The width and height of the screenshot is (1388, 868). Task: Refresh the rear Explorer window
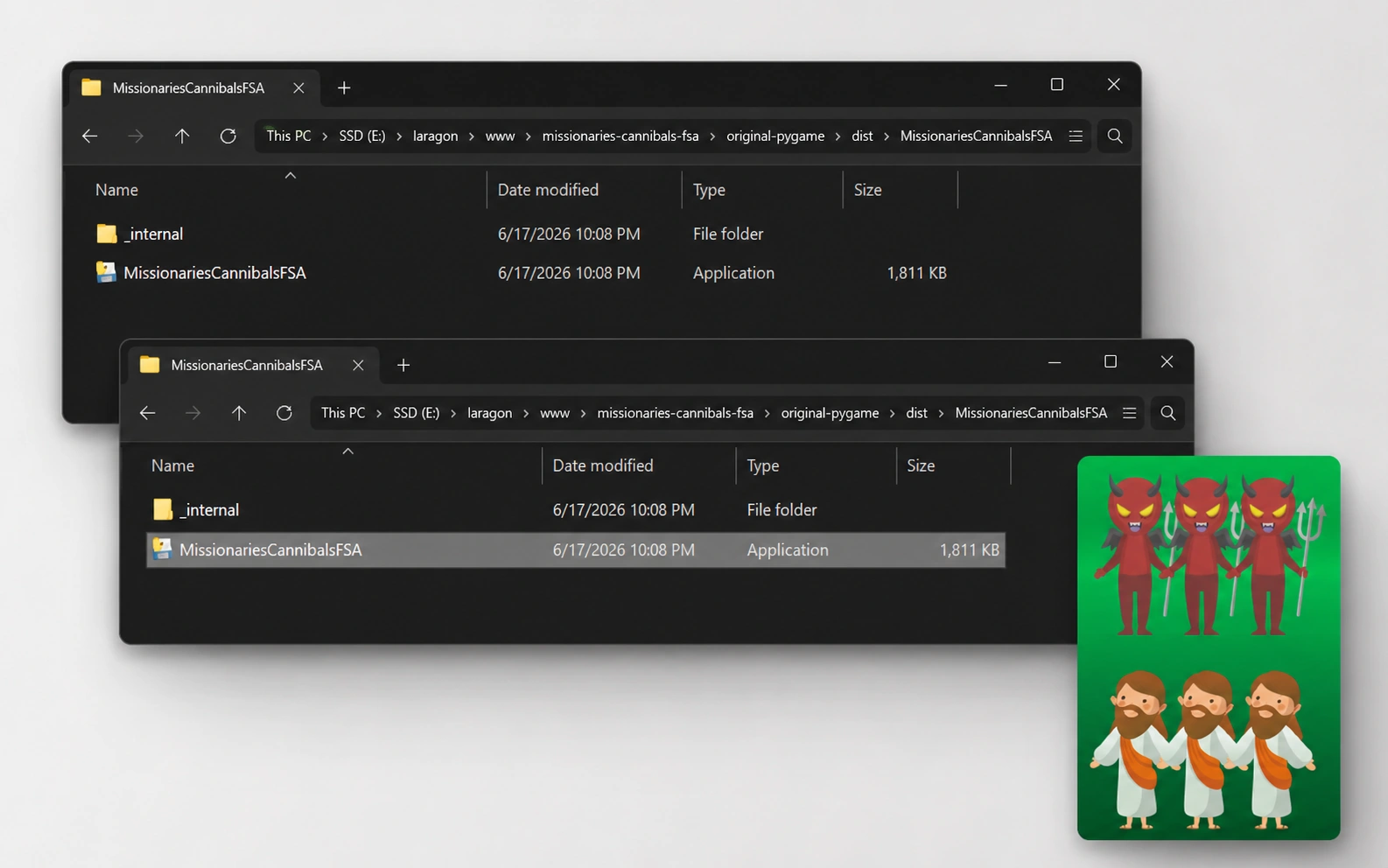228,136
